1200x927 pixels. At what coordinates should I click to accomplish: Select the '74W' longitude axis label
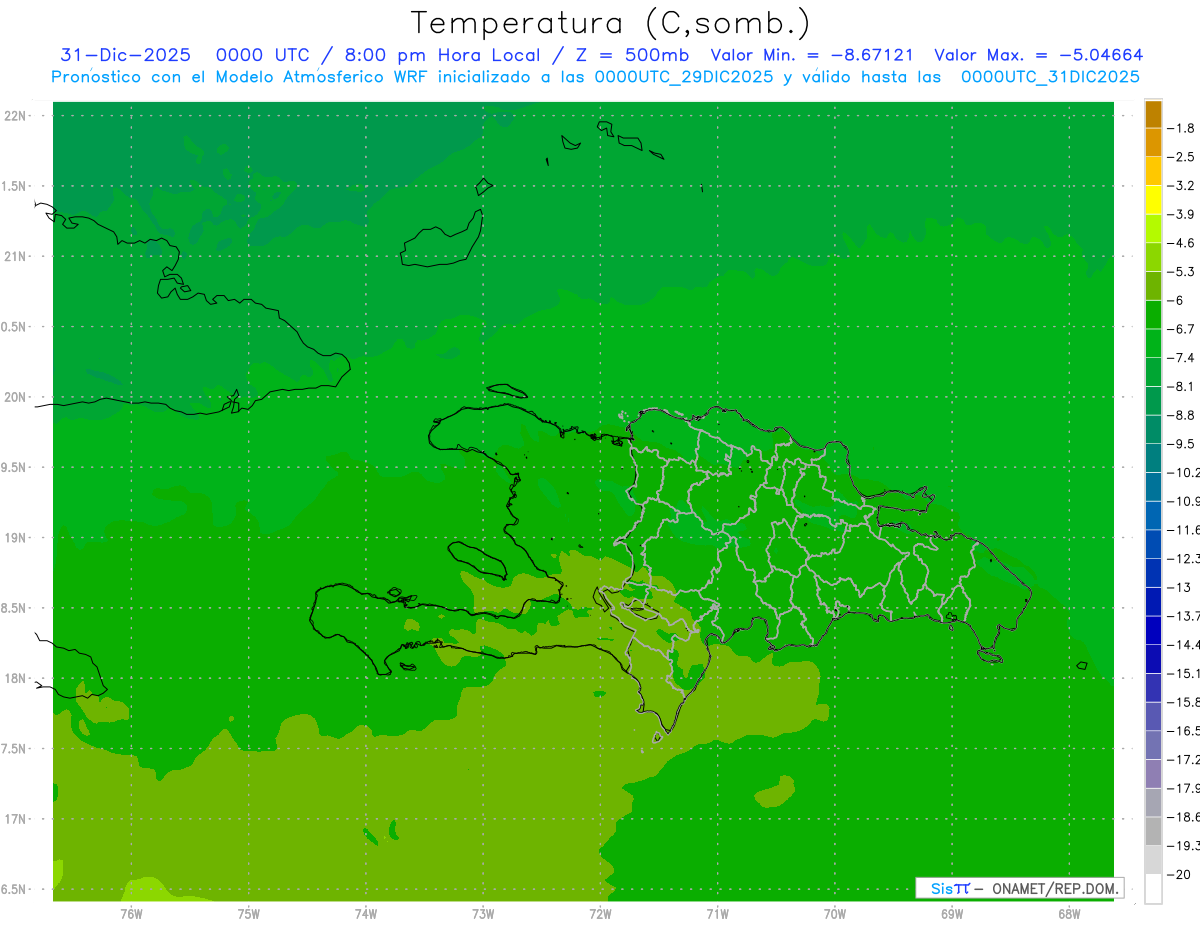[x=366, y=914]
